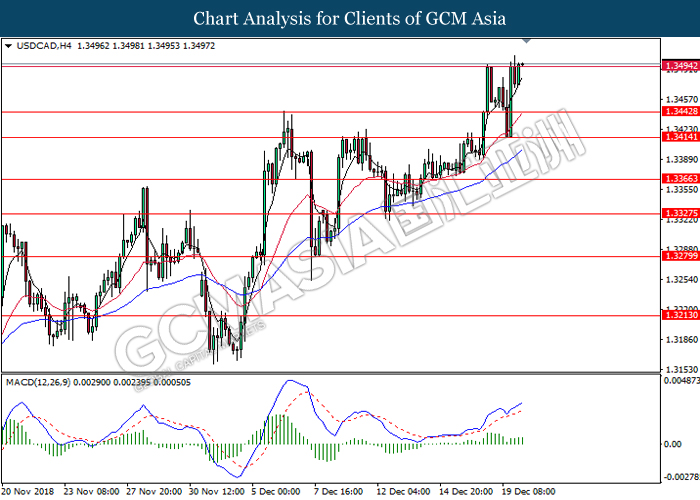700x500 pixels.
Task: Click the Chart Analysis for Clients title
Action: [350, 19]
